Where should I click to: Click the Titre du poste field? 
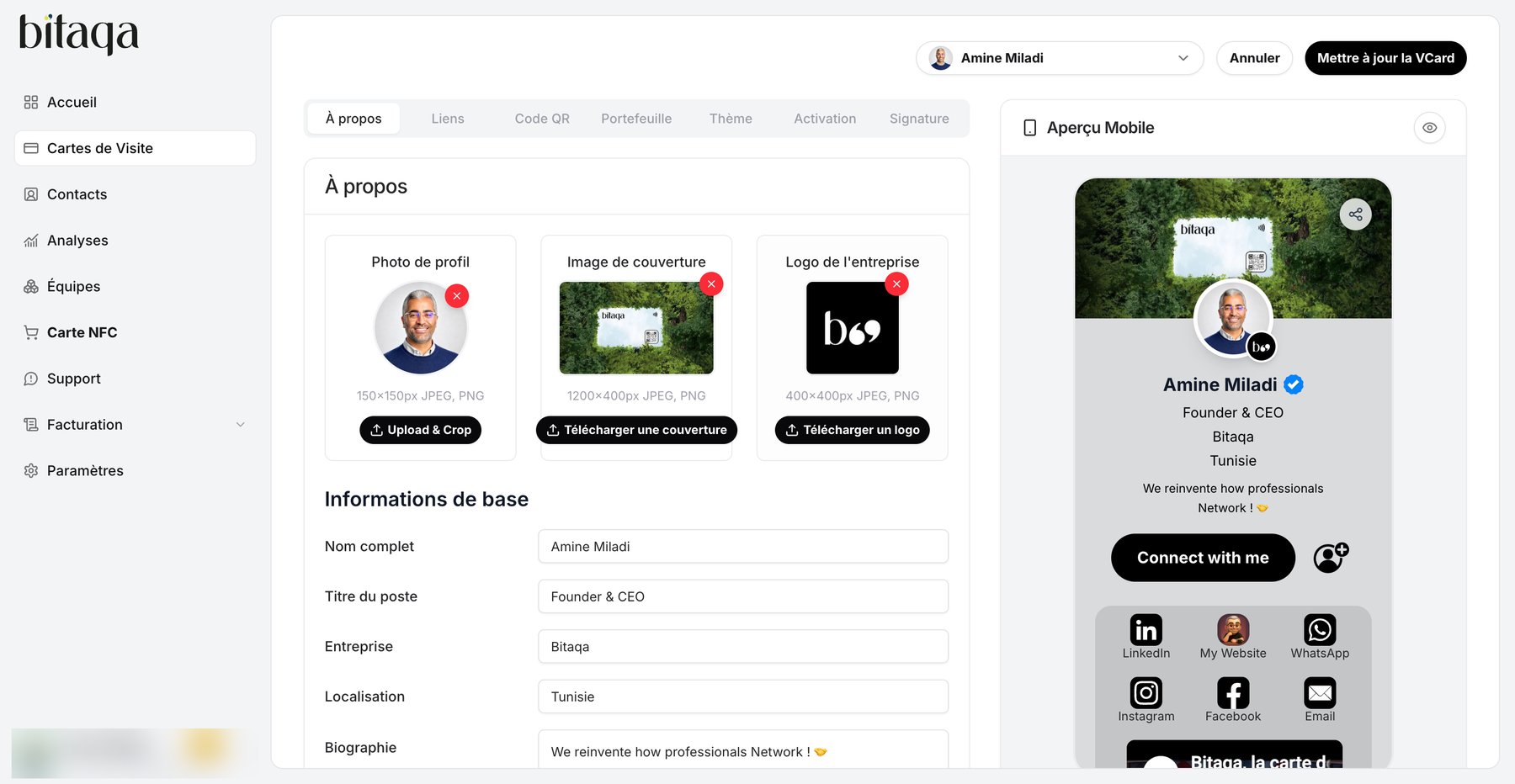pyautogui.click(x=743, y=596)
